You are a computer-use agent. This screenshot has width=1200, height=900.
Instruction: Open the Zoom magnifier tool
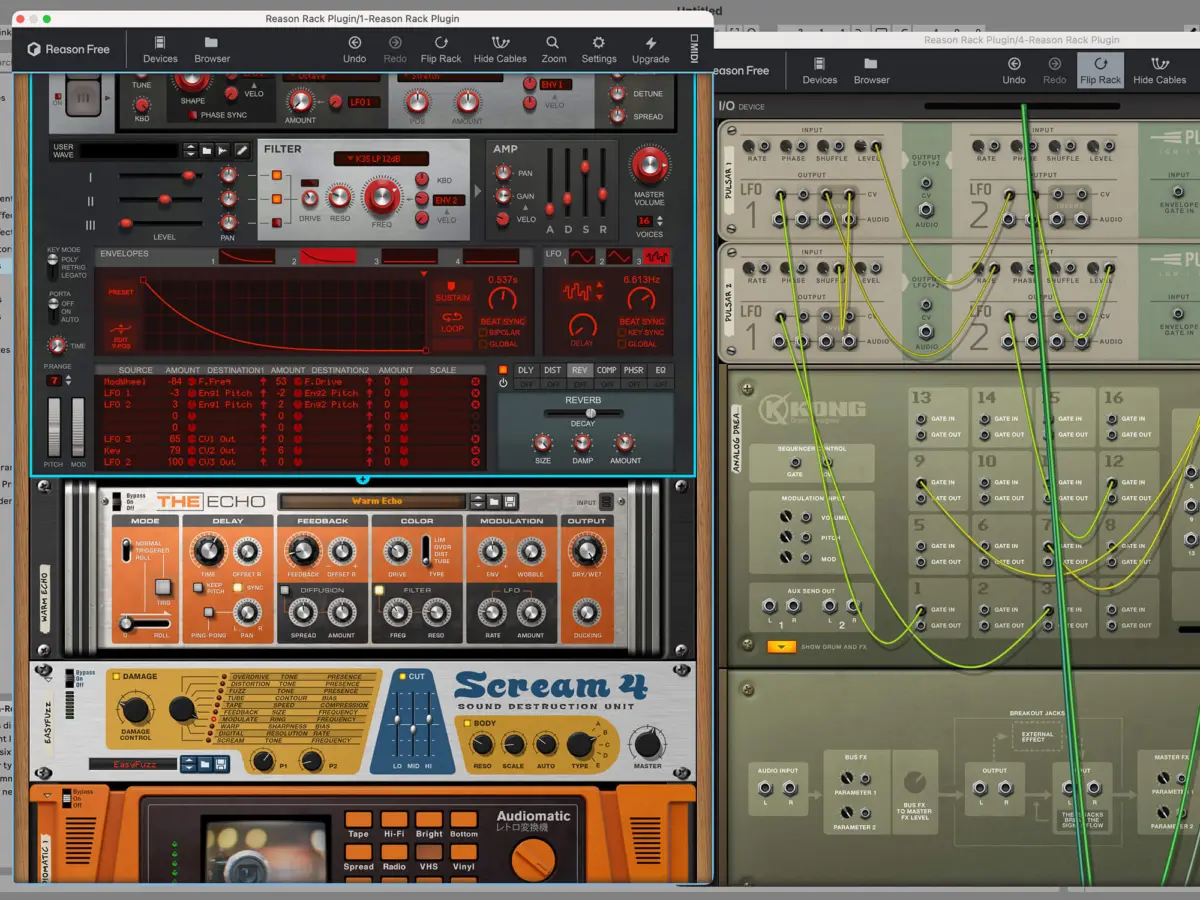click(553, 49)
